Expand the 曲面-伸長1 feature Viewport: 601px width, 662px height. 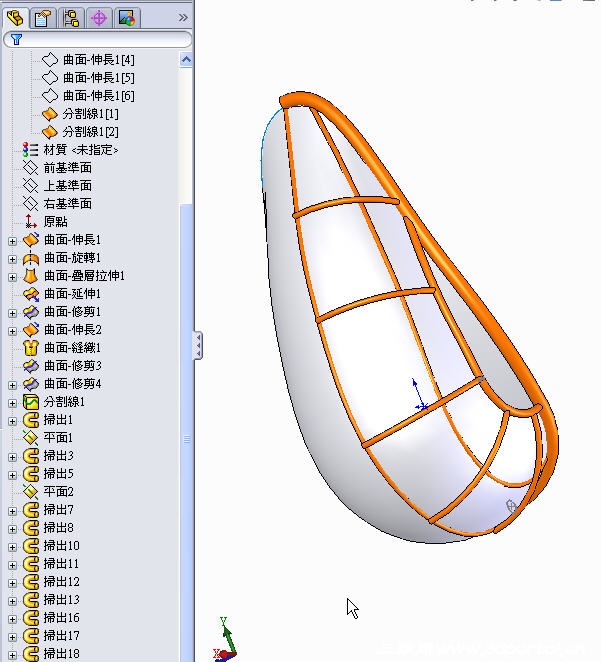tap(13, 241)
